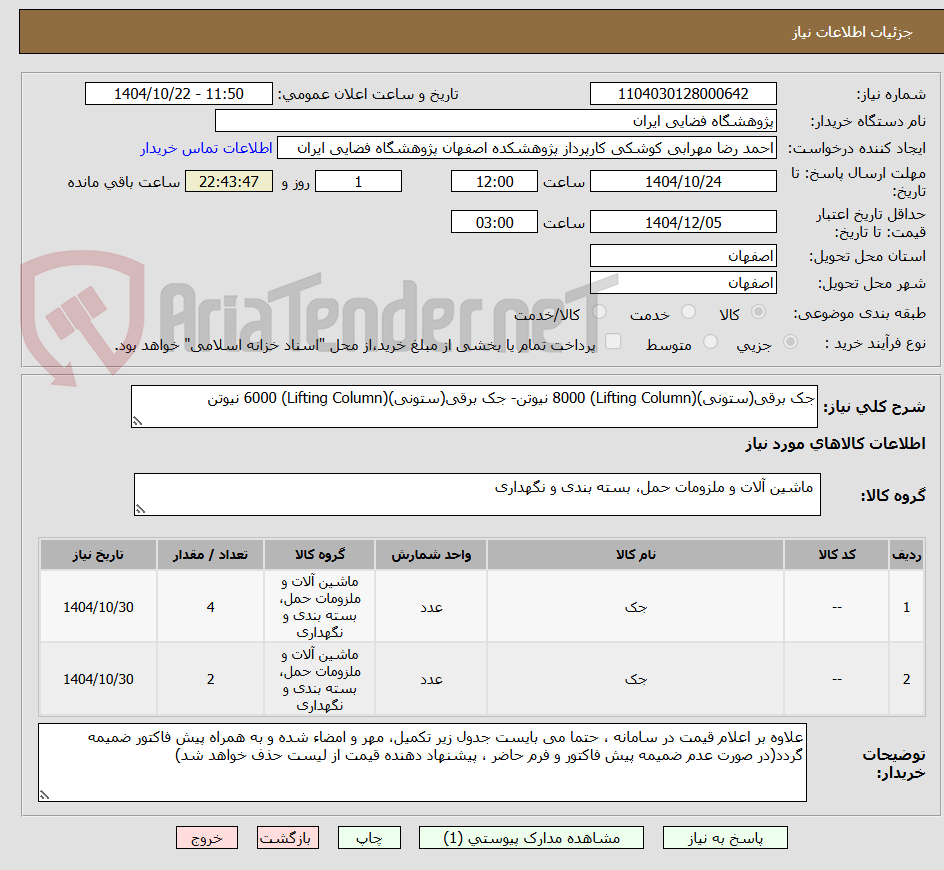Click خروج to exit the page
The image size is (944, 870).
click(x=207, y=838)
